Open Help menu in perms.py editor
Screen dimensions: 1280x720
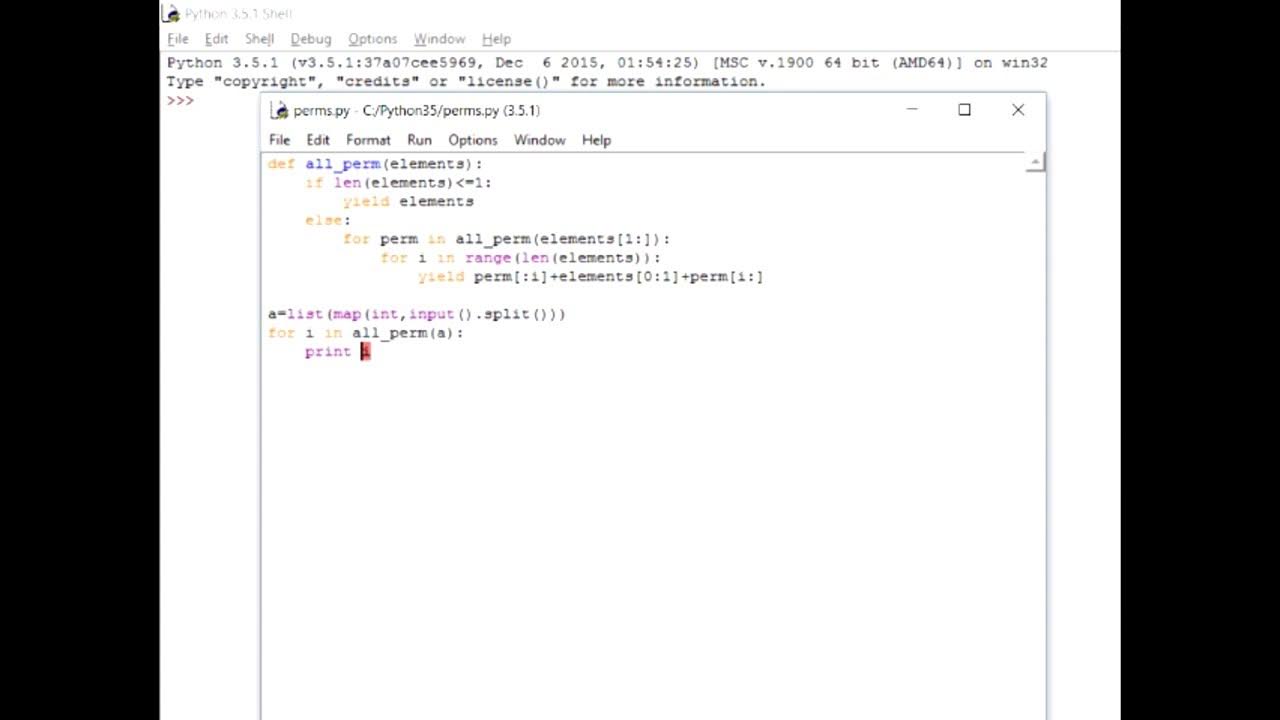point(596,140)
